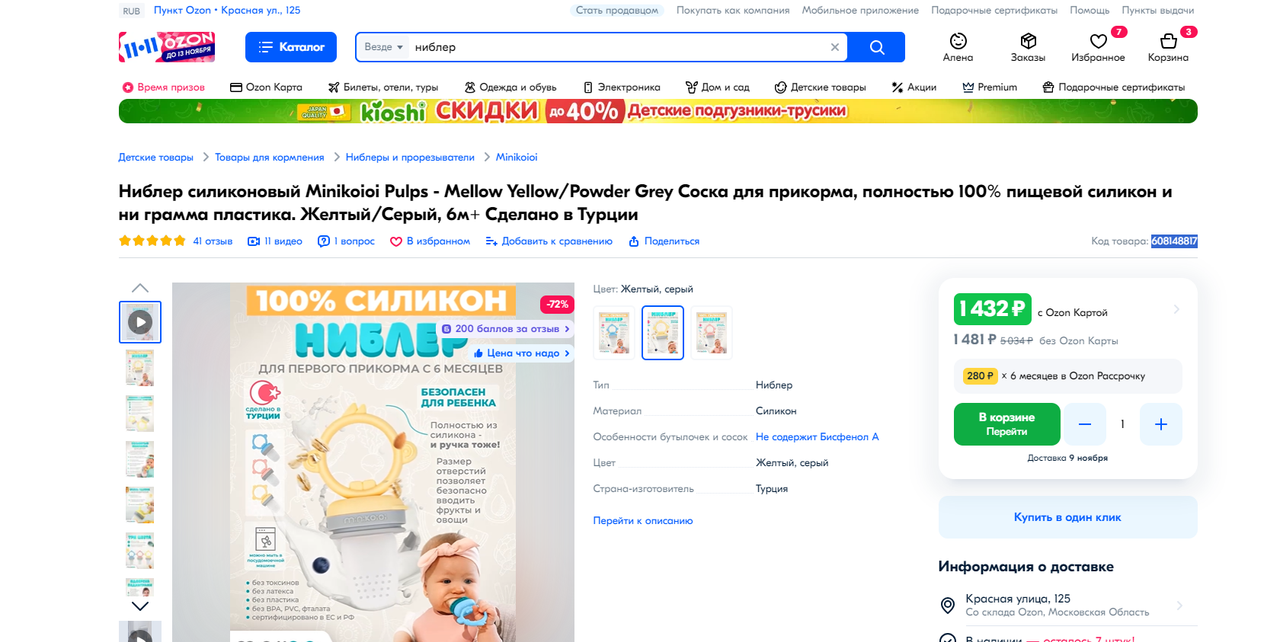
Task: Expand Ozon Карта price chevron
Action: click(1176, 310)
